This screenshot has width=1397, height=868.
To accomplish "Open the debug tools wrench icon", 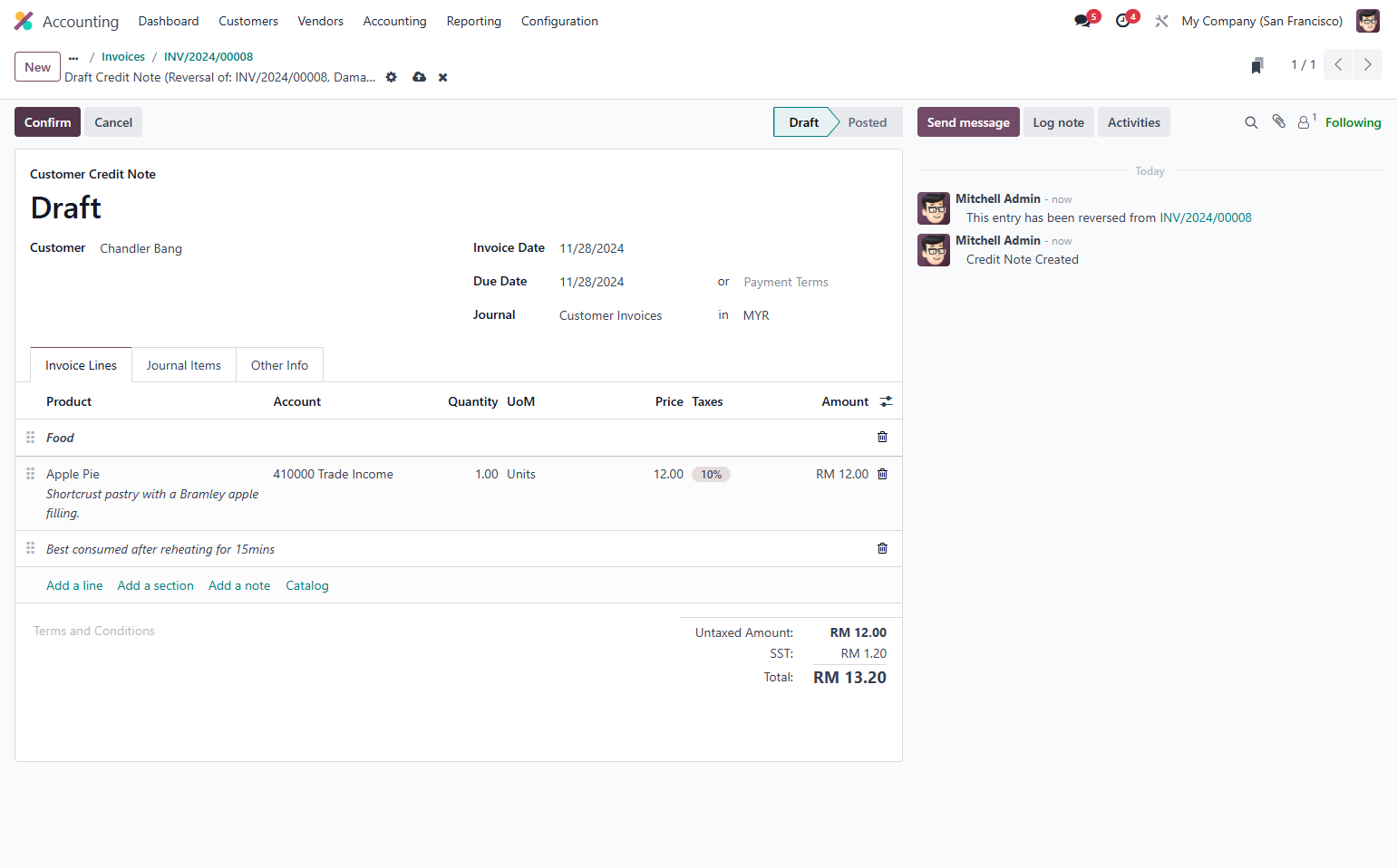I will (x=1161, y=21).
